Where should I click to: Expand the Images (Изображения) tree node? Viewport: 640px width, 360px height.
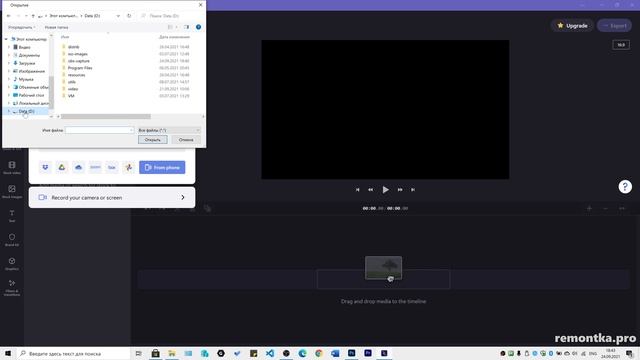9,71
